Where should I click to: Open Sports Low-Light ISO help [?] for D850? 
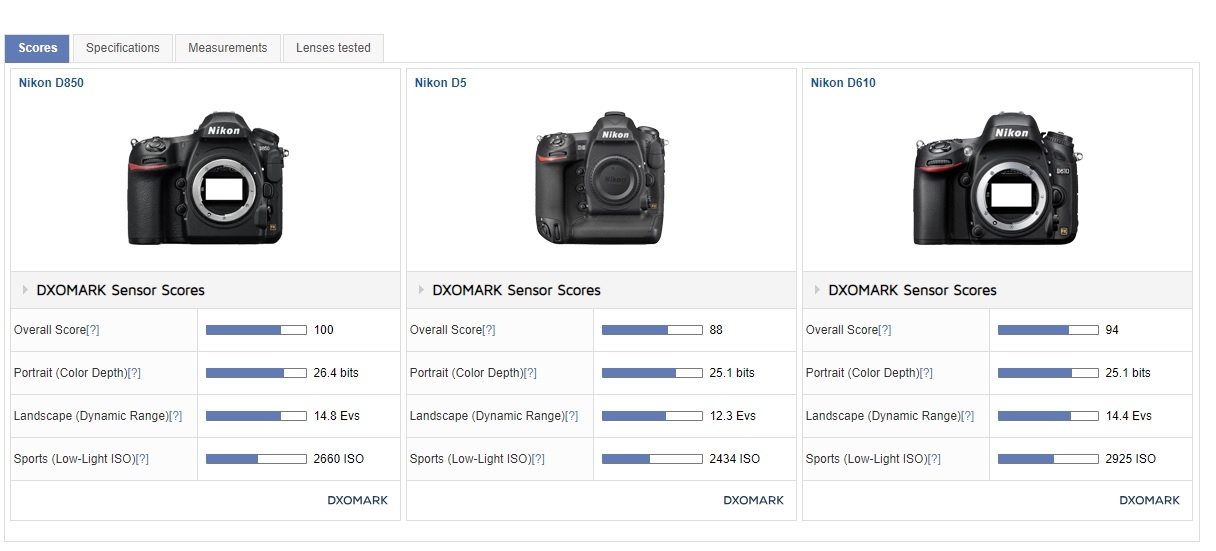coord(142,459)
